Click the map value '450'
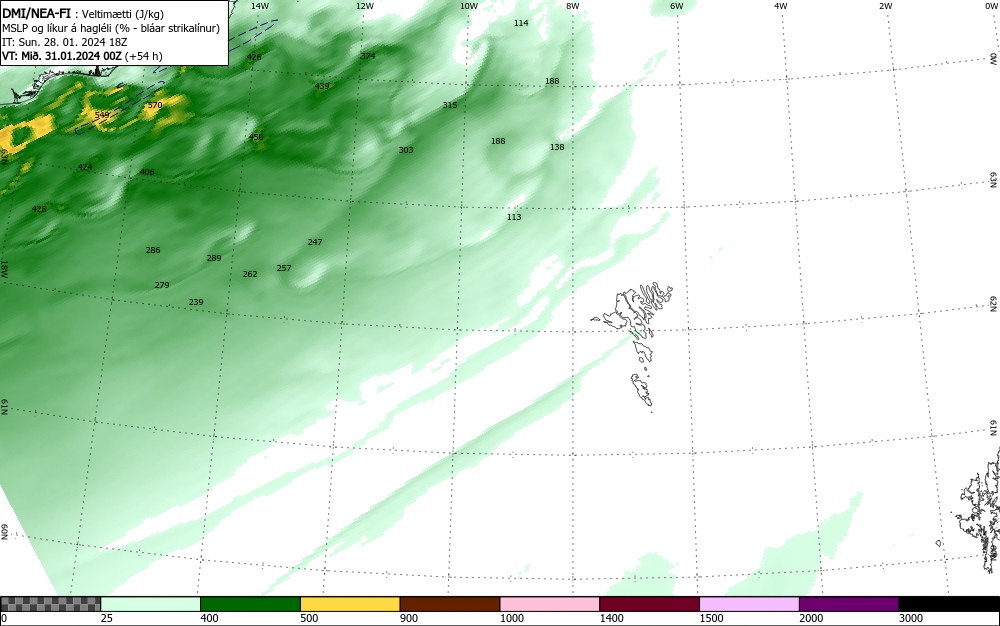 click(255, 138)
